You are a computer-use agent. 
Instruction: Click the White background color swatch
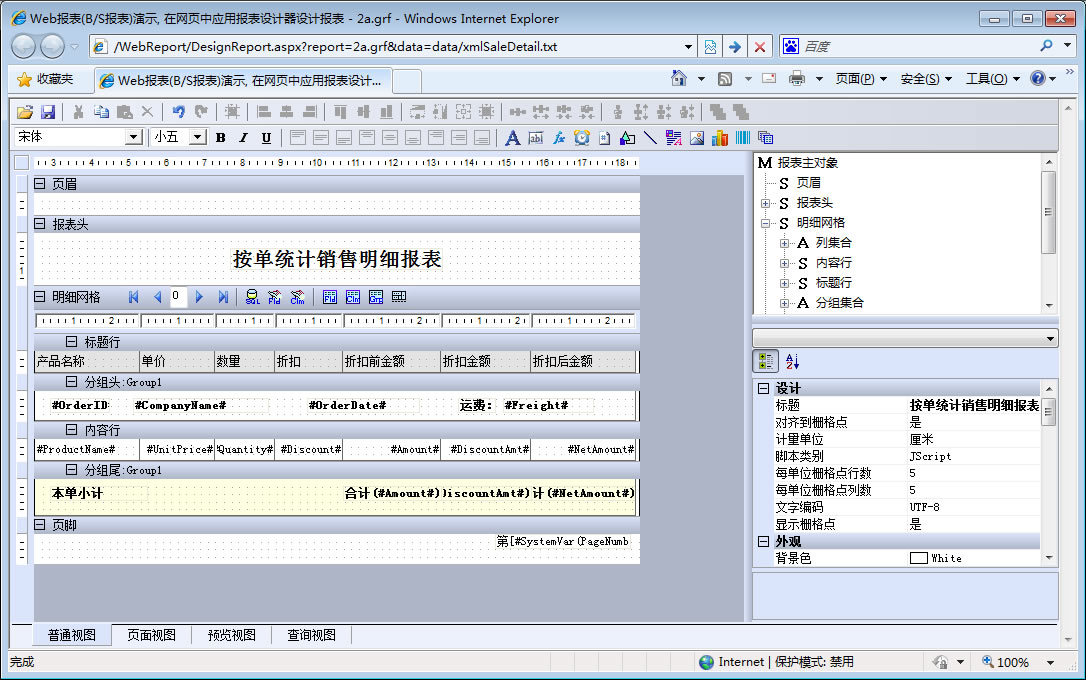click(918, 558)
